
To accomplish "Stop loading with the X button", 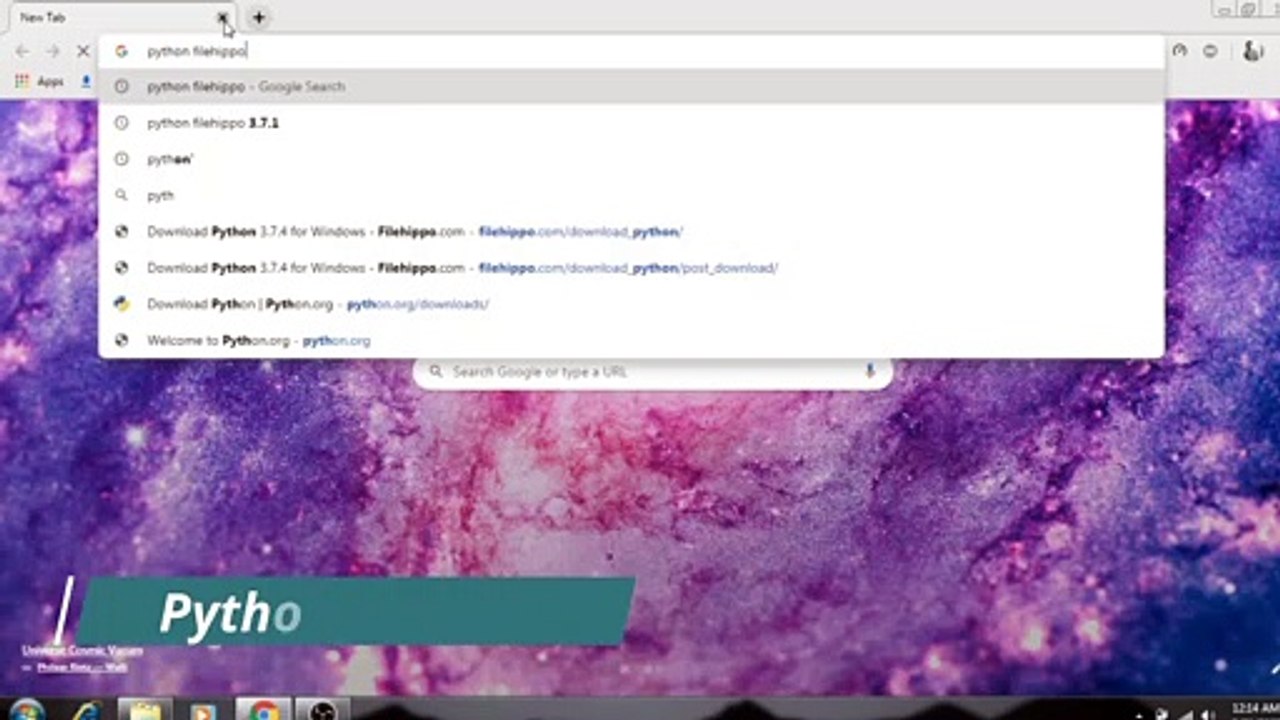I will 83,51.
